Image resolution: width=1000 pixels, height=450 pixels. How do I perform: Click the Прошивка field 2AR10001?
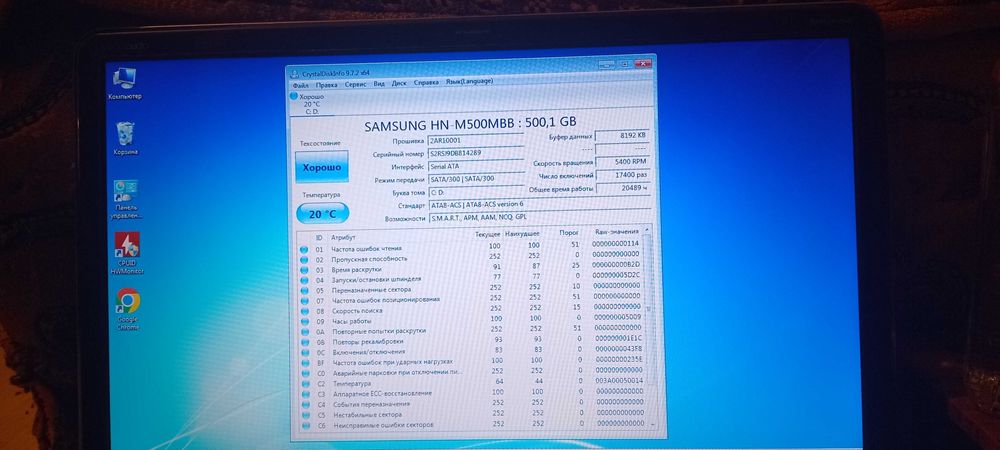[x=476, y=140]
